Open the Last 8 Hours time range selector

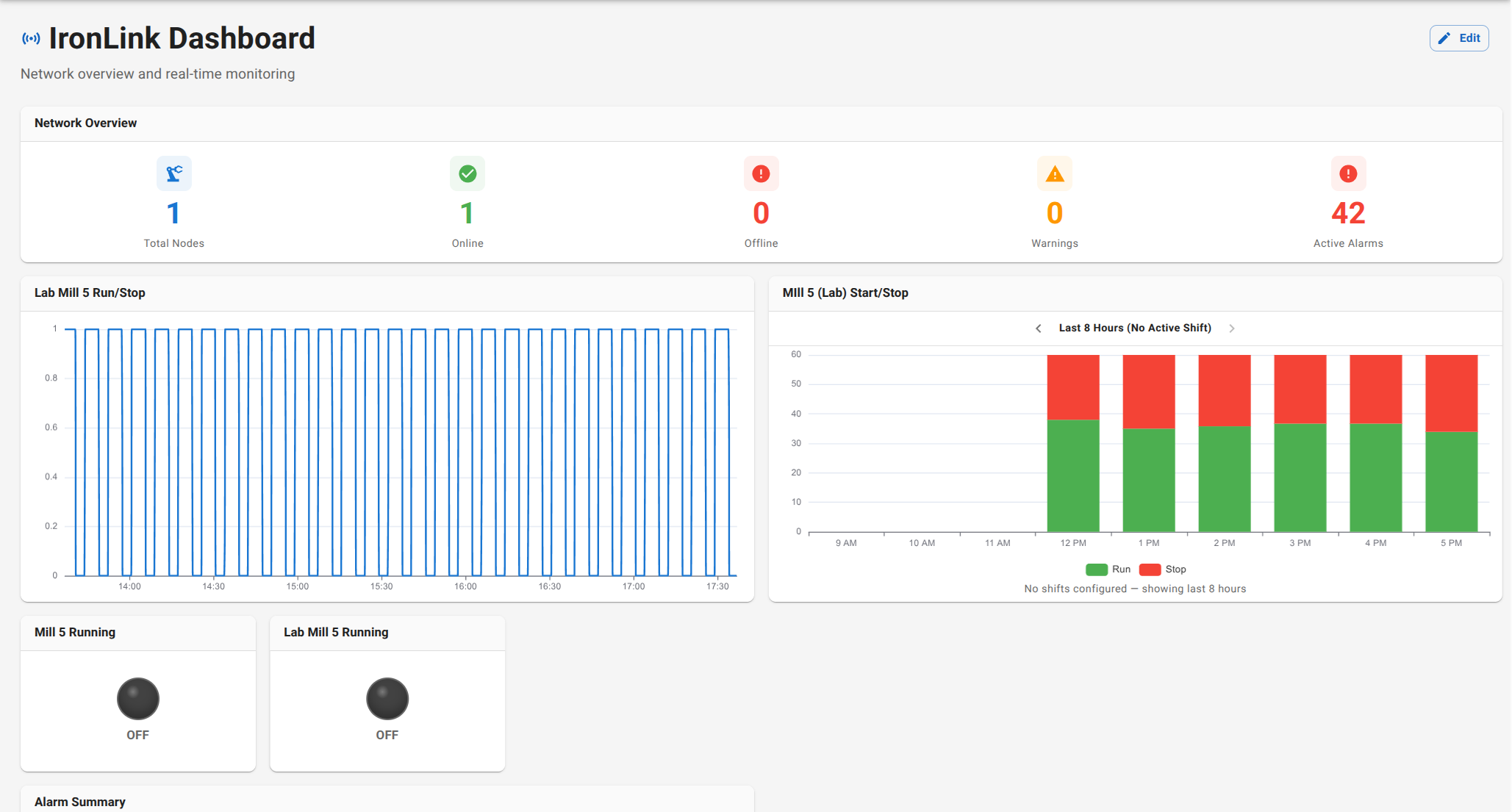click(x=1135, y=328)
